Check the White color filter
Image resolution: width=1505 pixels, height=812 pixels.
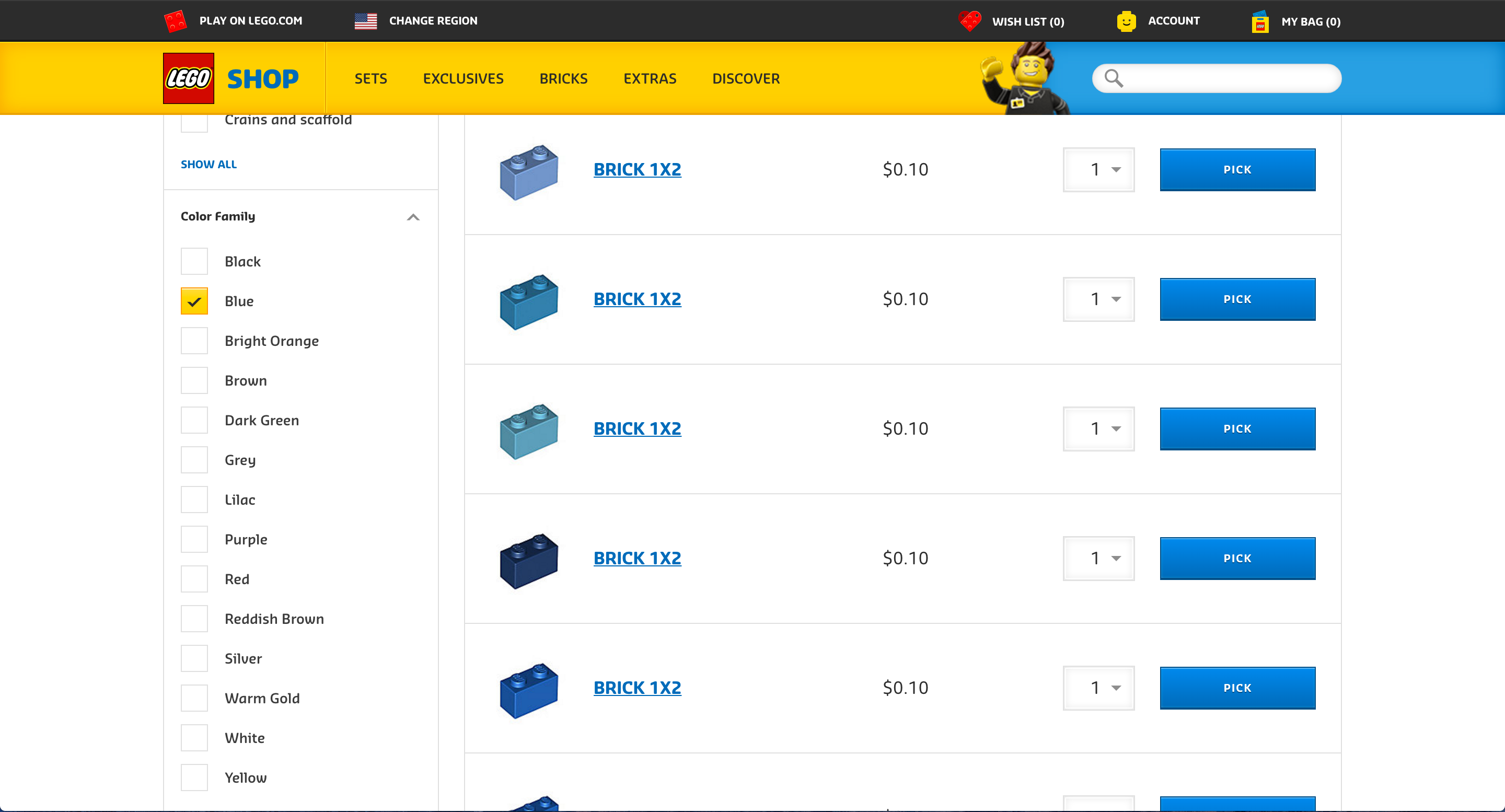(194, 738)
